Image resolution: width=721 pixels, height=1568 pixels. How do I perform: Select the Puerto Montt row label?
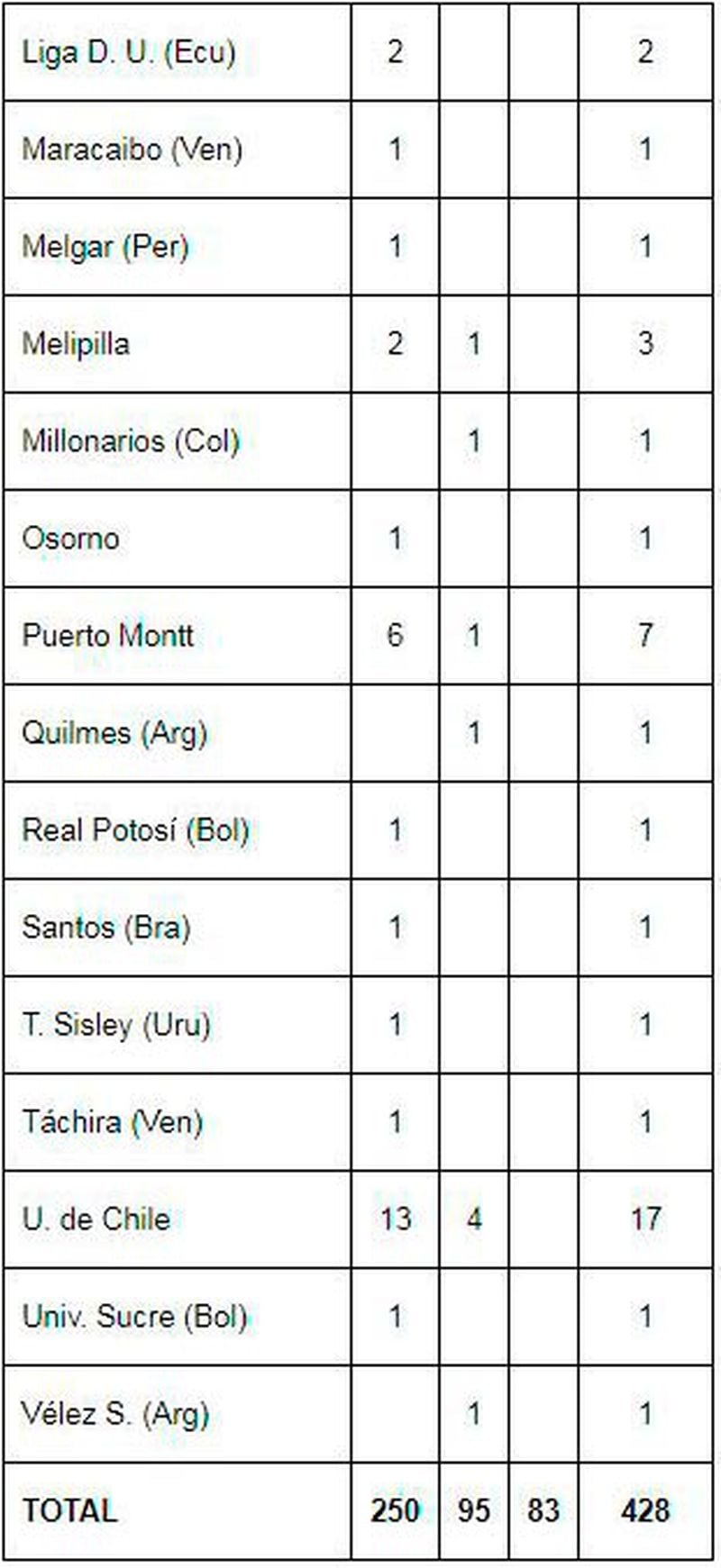107,635
